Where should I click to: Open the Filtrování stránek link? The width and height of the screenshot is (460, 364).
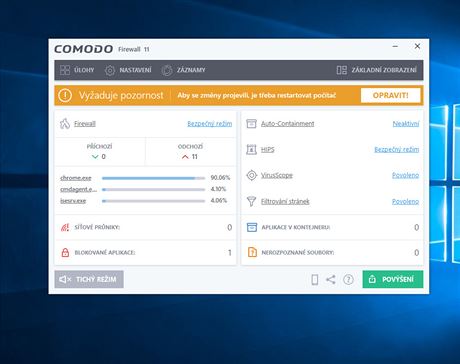point(285,201)
